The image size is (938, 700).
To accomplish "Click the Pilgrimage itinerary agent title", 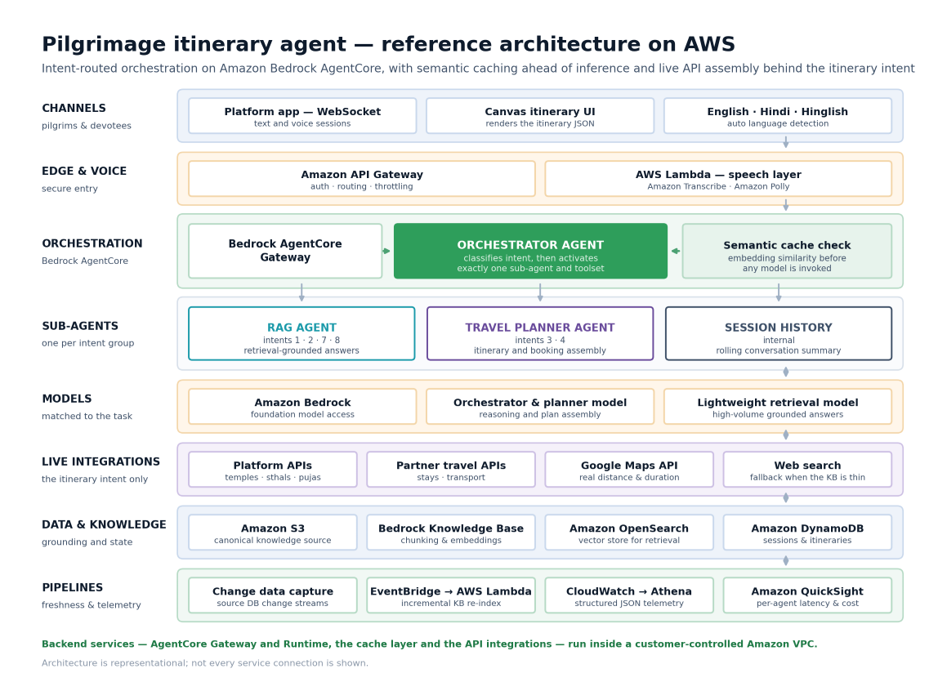I will click(x=388, y=44).
